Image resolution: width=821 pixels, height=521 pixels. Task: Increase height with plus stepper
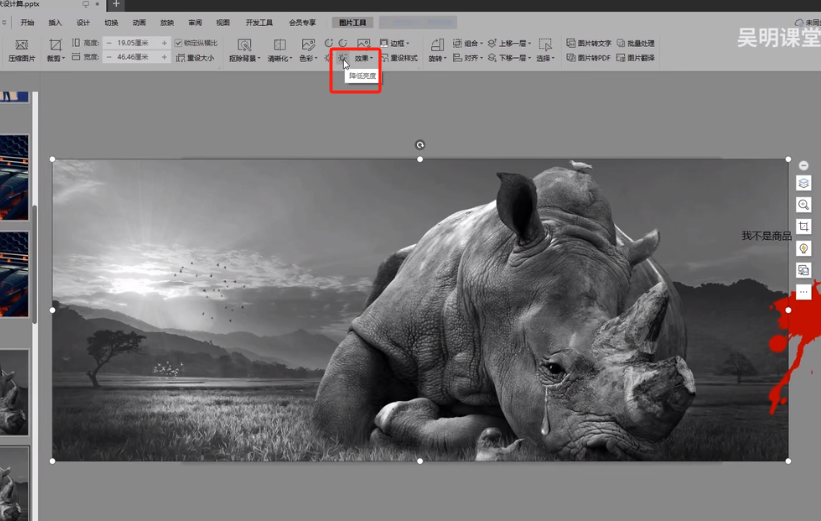164,43
